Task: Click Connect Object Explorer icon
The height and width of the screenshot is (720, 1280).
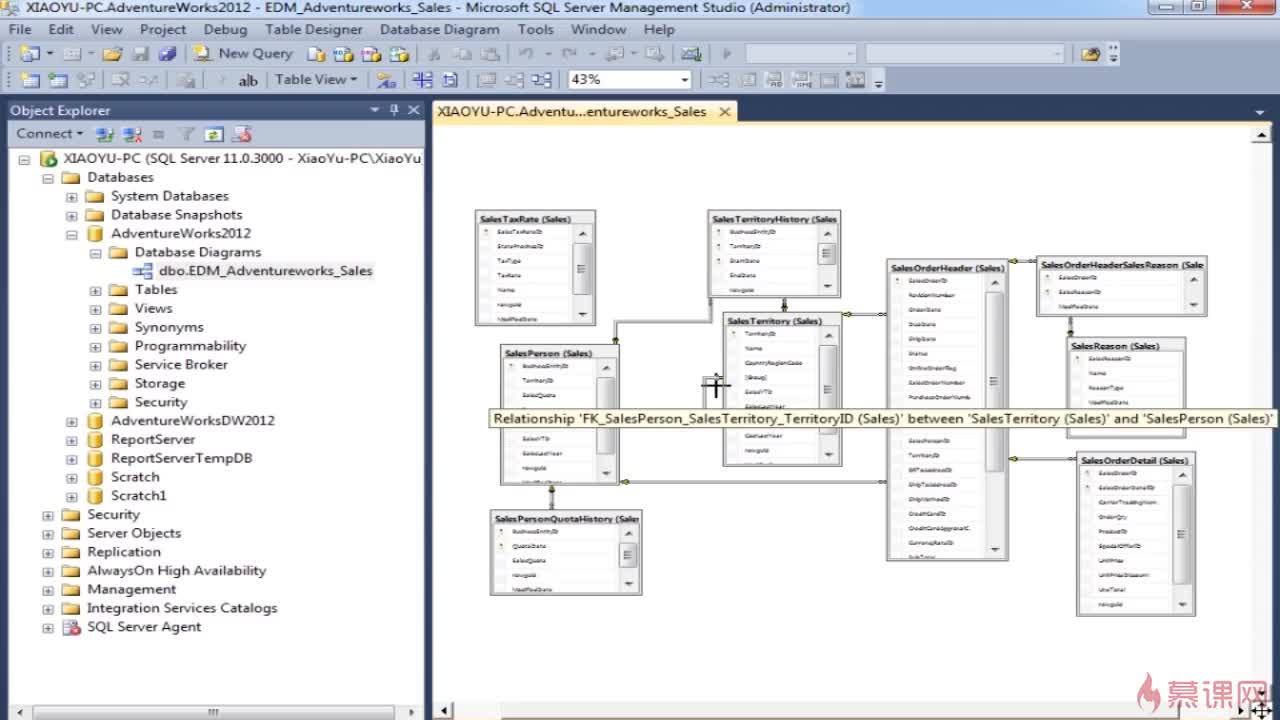Action: (104, 134)
